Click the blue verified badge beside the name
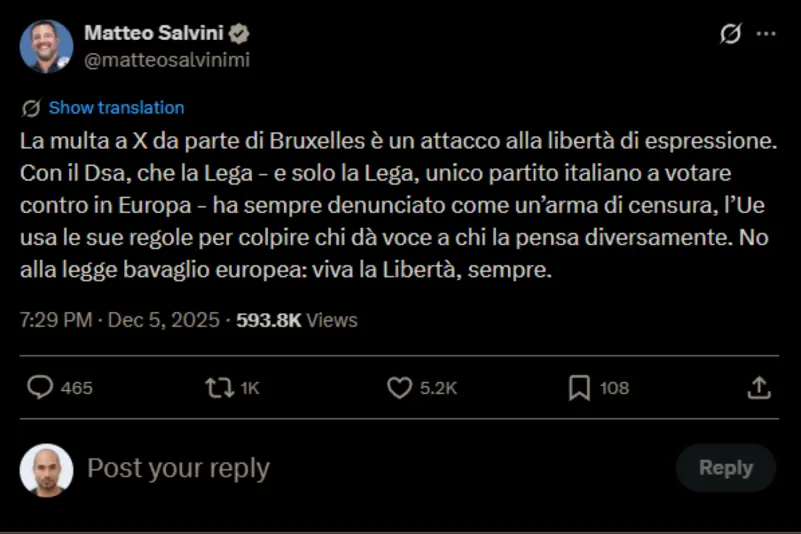 tap(240, 33)
